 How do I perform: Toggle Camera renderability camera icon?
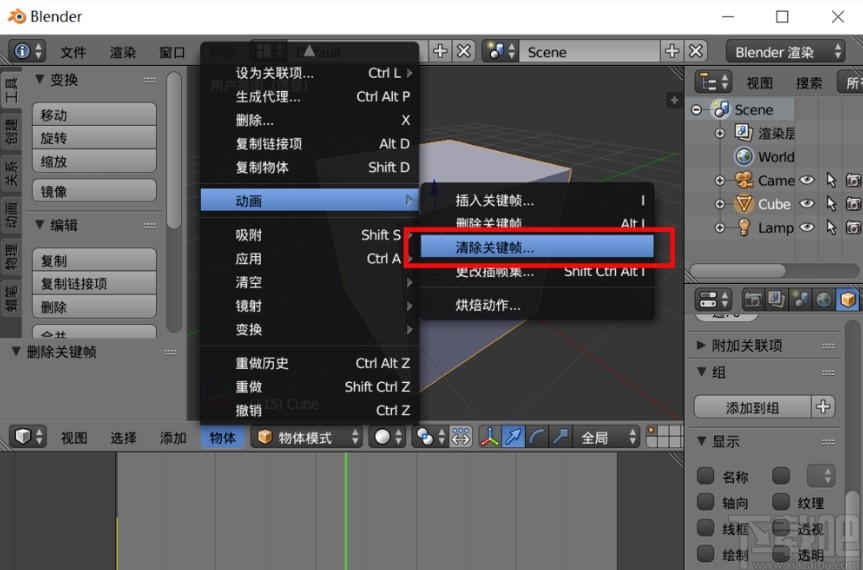pos(854,180)
